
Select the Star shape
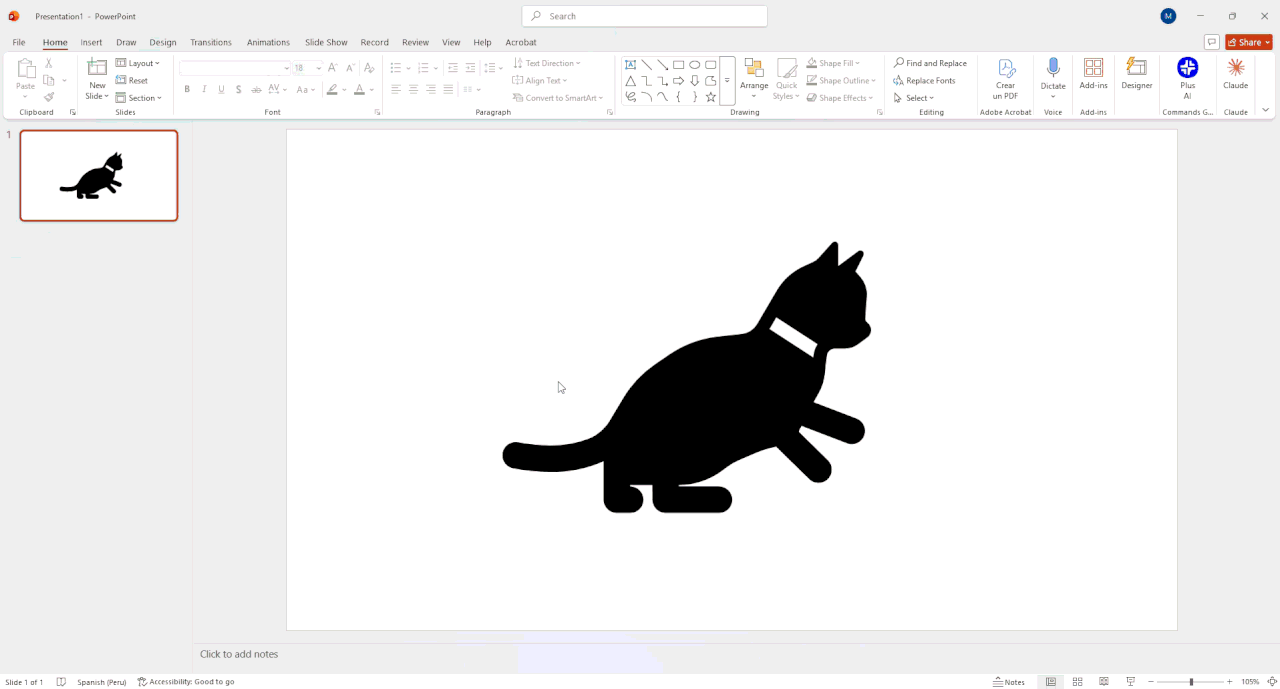tap(711, 97)
